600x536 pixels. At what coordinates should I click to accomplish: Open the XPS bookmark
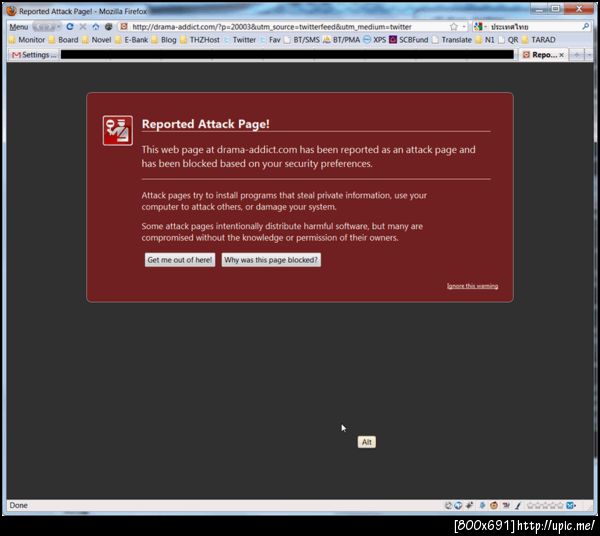coord(375,39)
